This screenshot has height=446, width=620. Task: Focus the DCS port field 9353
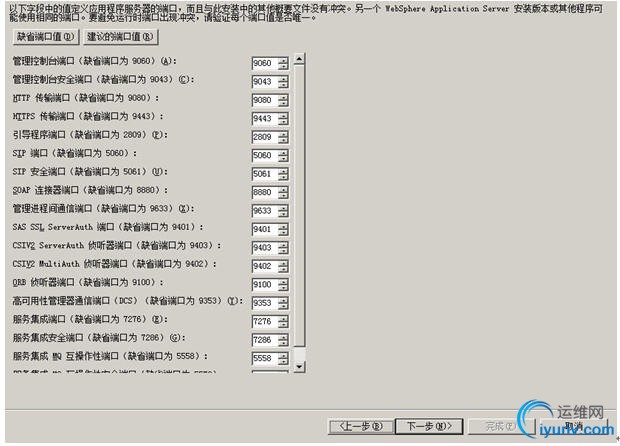(x=265, y=303)
